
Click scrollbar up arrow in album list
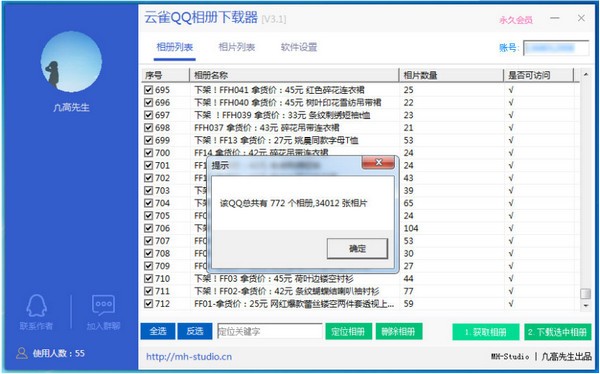[585, 75]
